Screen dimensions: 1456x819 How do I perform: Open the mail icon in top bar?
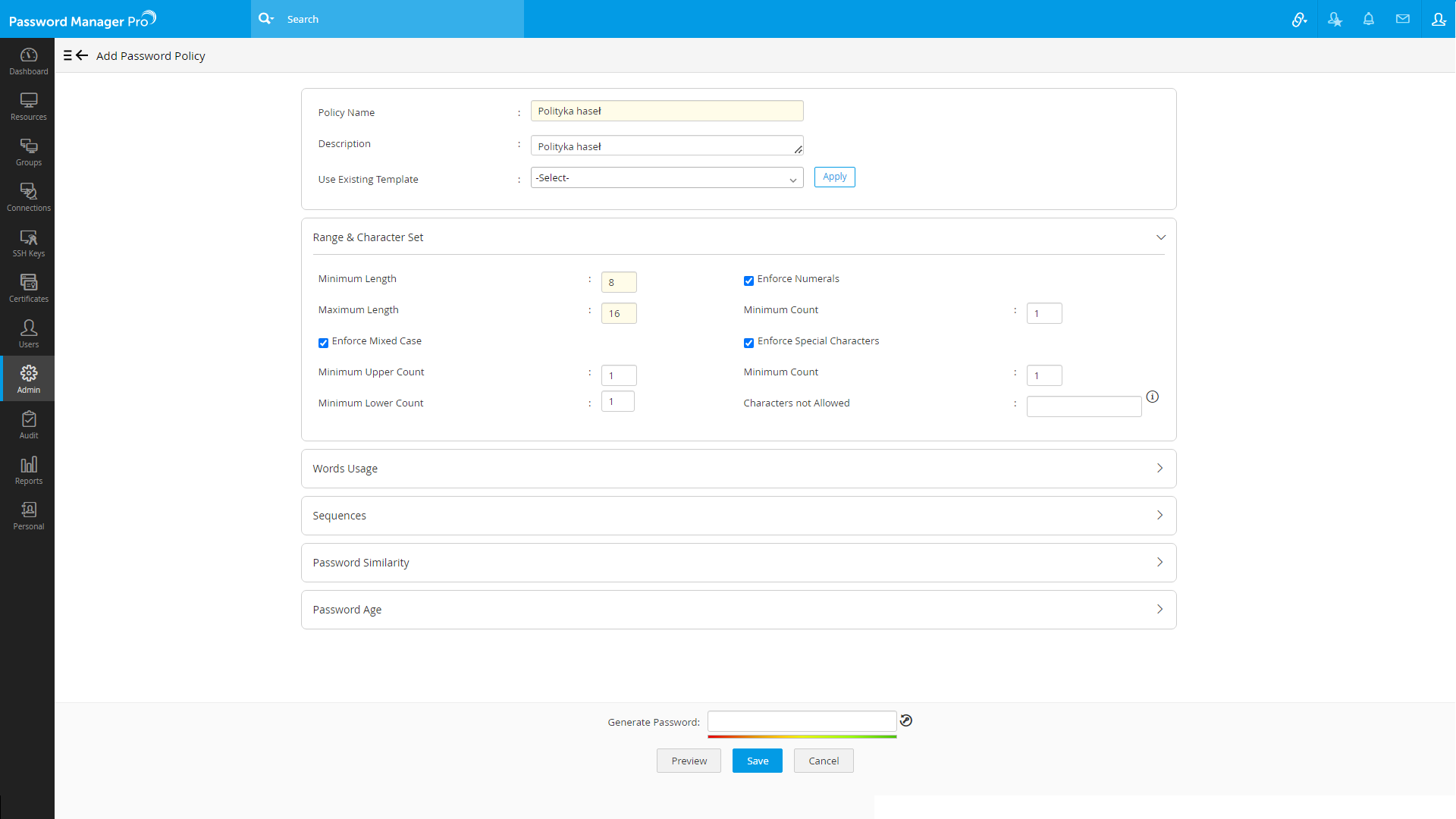tap(1403, 19)
